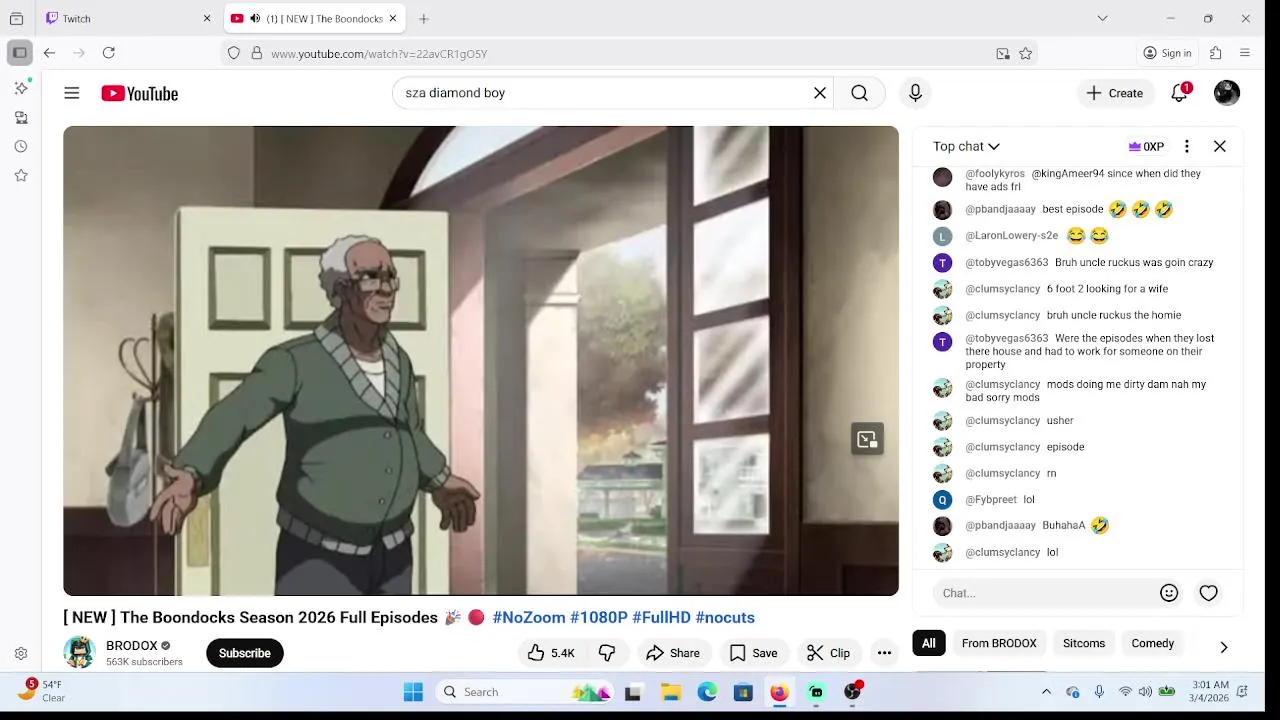
Task: Run the YouTube search magnifier button
Action: [x=860, y=93]
